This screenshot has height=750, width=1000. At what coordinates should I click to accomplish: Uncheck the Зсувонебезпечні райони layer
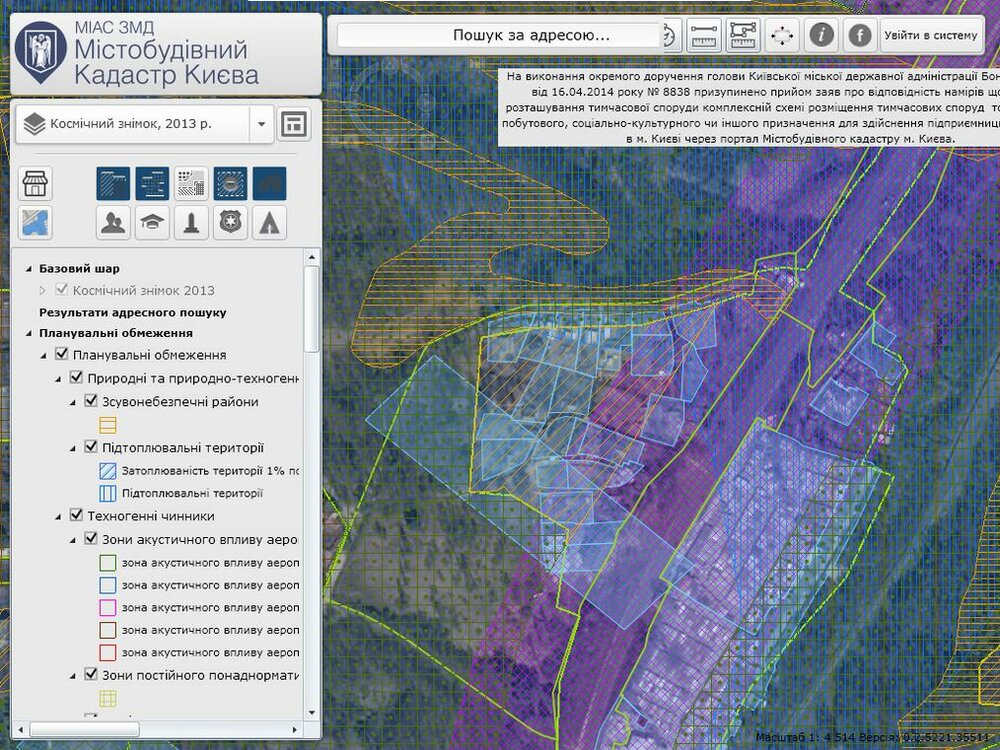pyautogui.click(x=91, y=401)
